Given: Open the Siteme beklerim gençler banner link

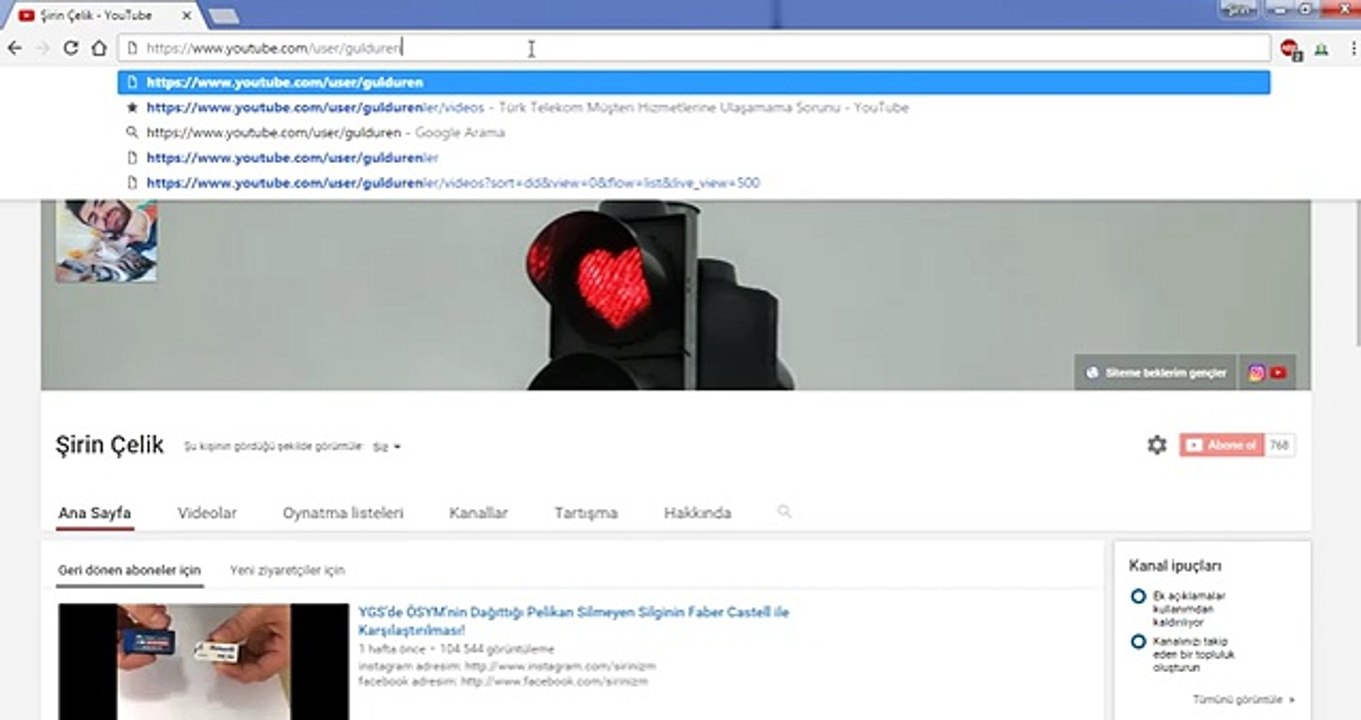Looking at the screenshot, I should point(1157,373).
